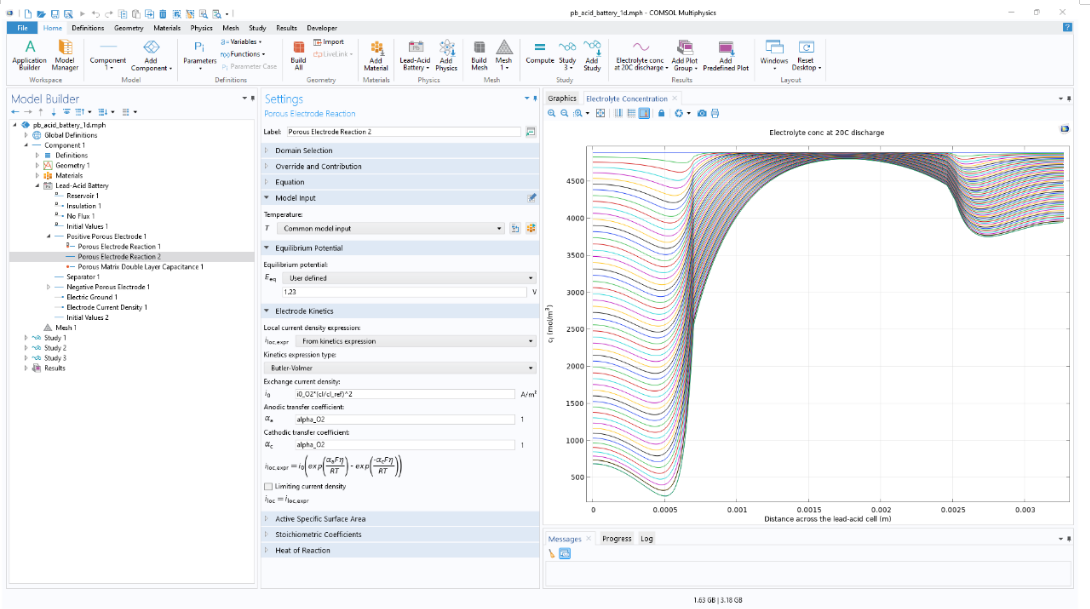Viewport: 1090px width, 609px height.
Task: Switch to the Physics ribbon tab
Action: pyautogui.click(x=201, y=28)
